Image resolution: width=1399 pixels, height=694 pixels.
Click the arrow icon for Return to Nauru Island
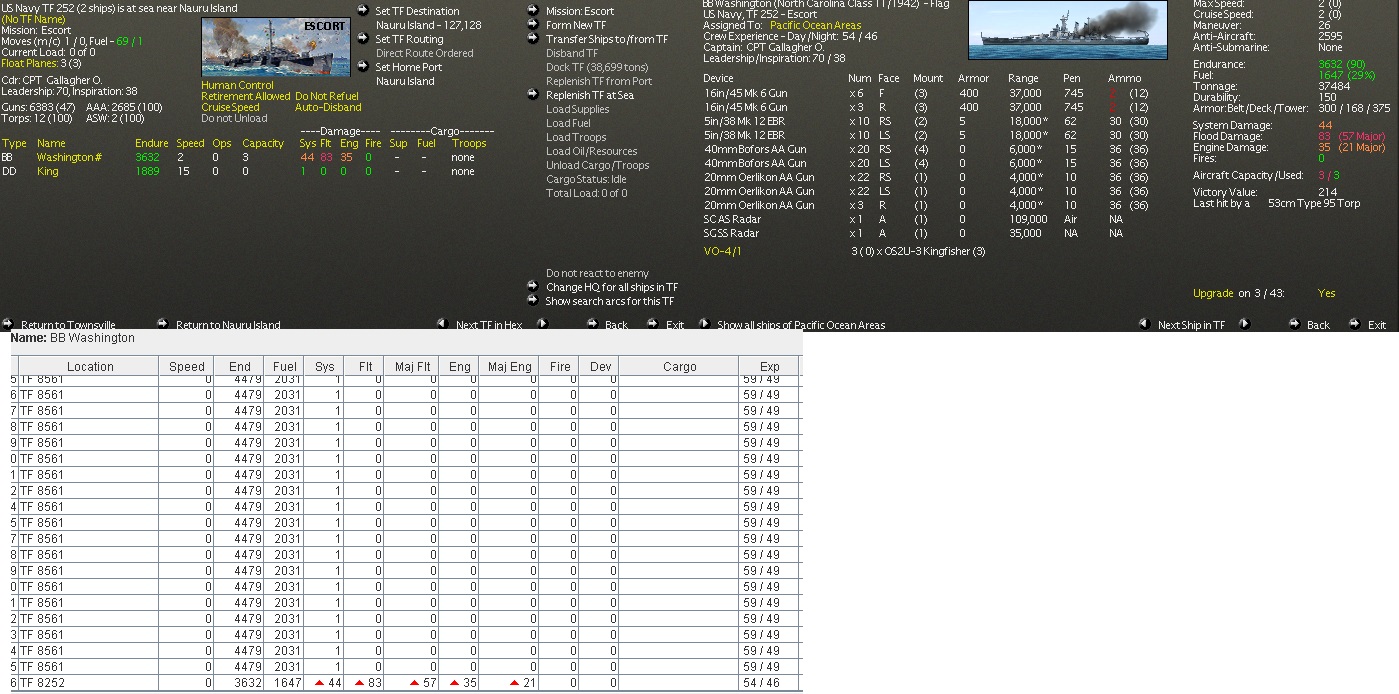coord(163,324)
